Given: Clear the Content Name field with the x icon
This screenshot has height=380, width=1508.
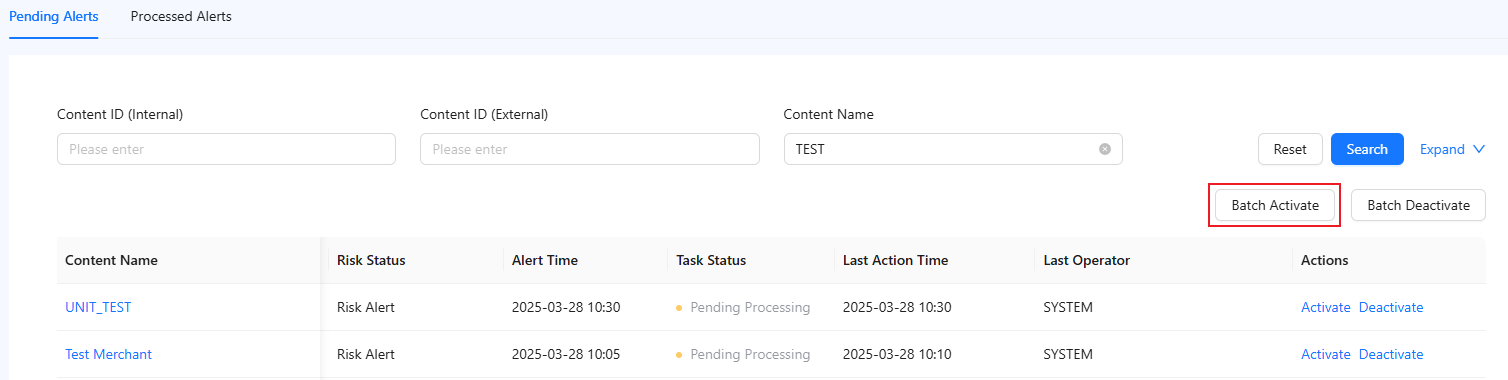Looking at the screenshot, I should tap(1105, 149).
